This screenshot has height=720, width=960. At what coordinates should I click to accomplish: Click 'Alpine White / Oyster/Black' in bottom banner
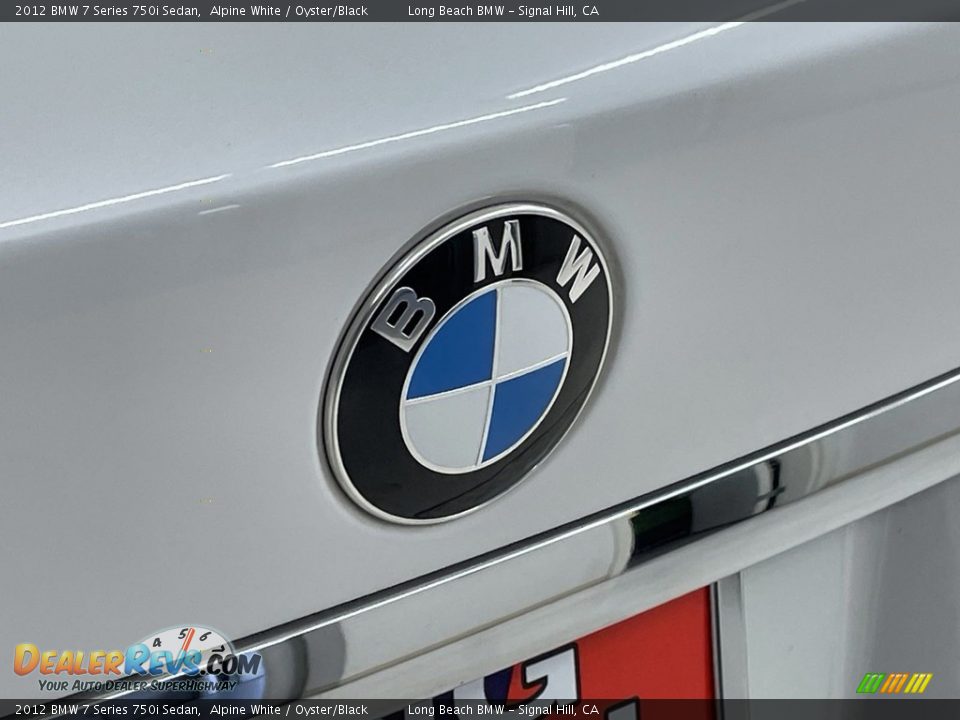[x=289, y=710]
